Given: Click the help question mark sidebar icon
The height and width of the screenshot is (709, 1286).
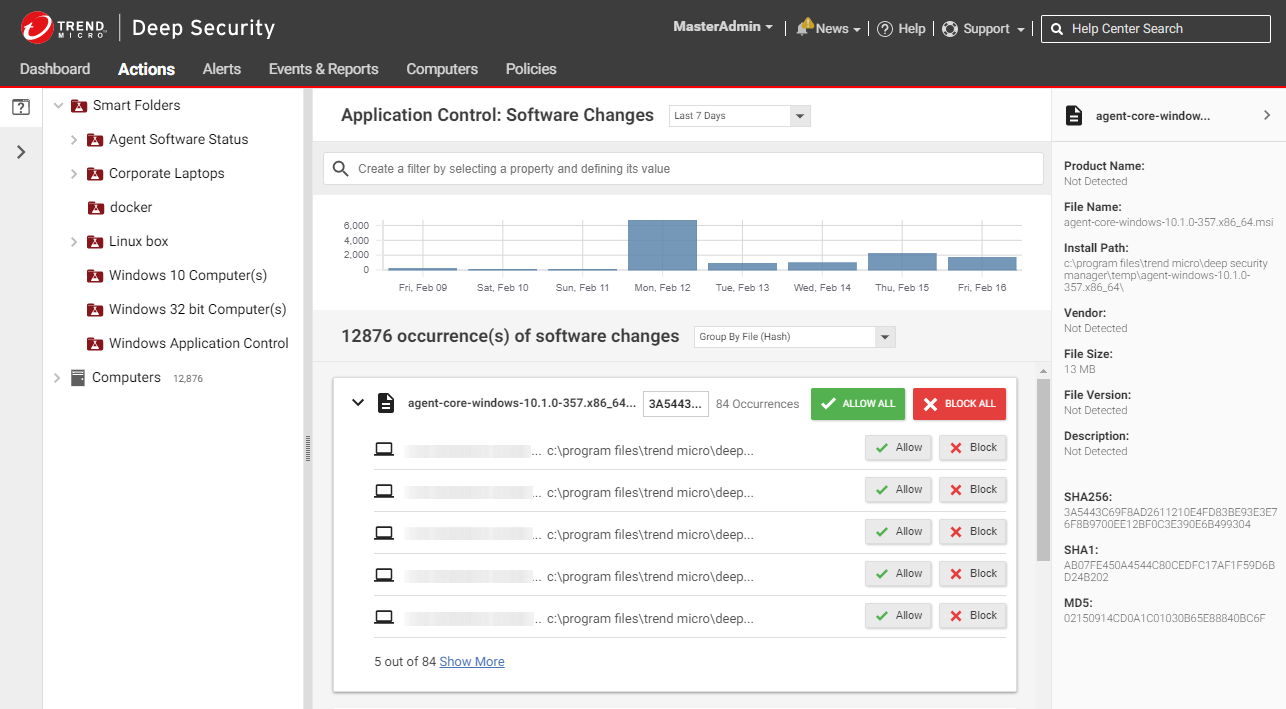Looking at the screenshot, I should (21, 107).
